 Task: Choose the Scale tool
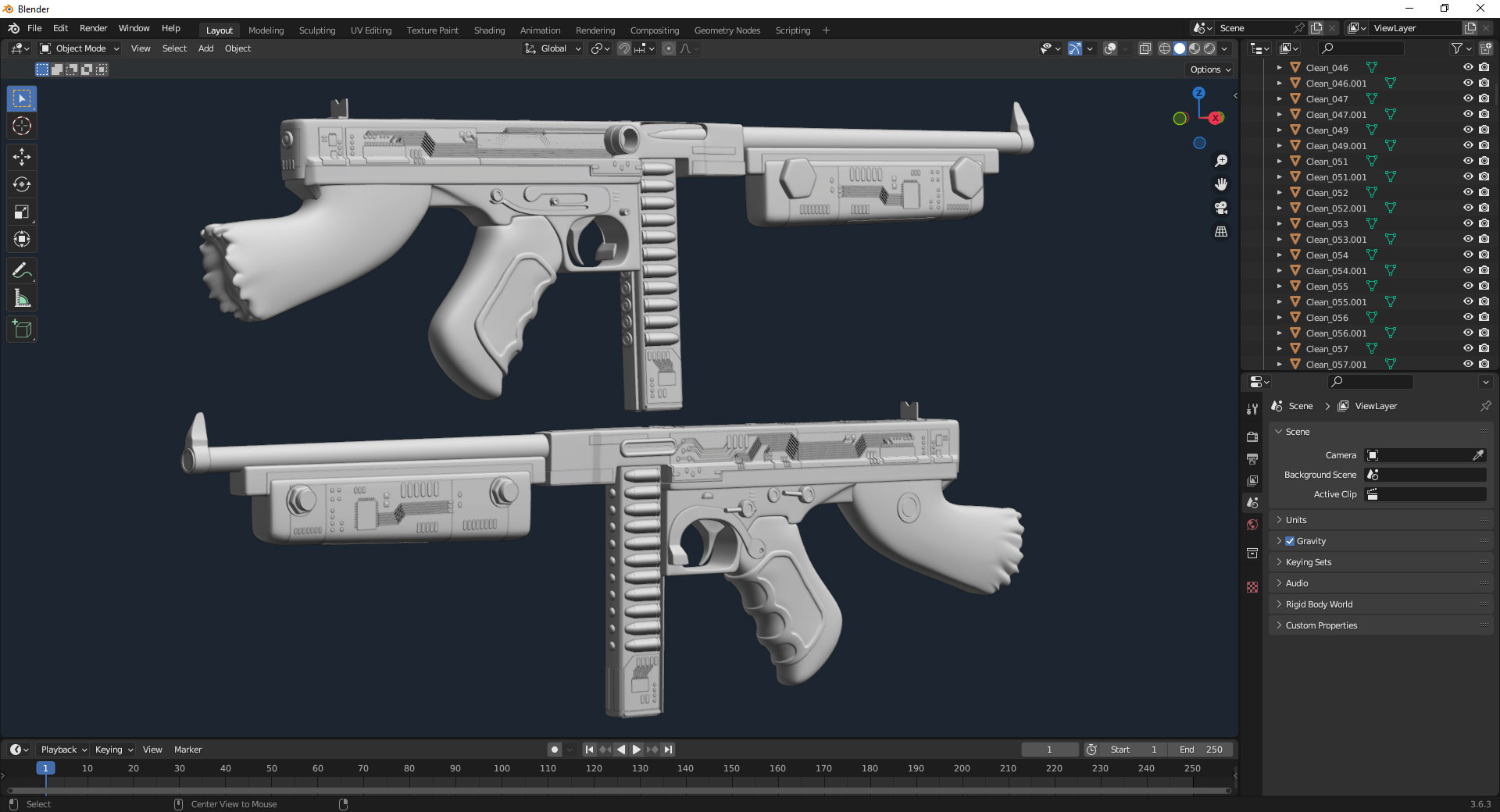point(22,212)
